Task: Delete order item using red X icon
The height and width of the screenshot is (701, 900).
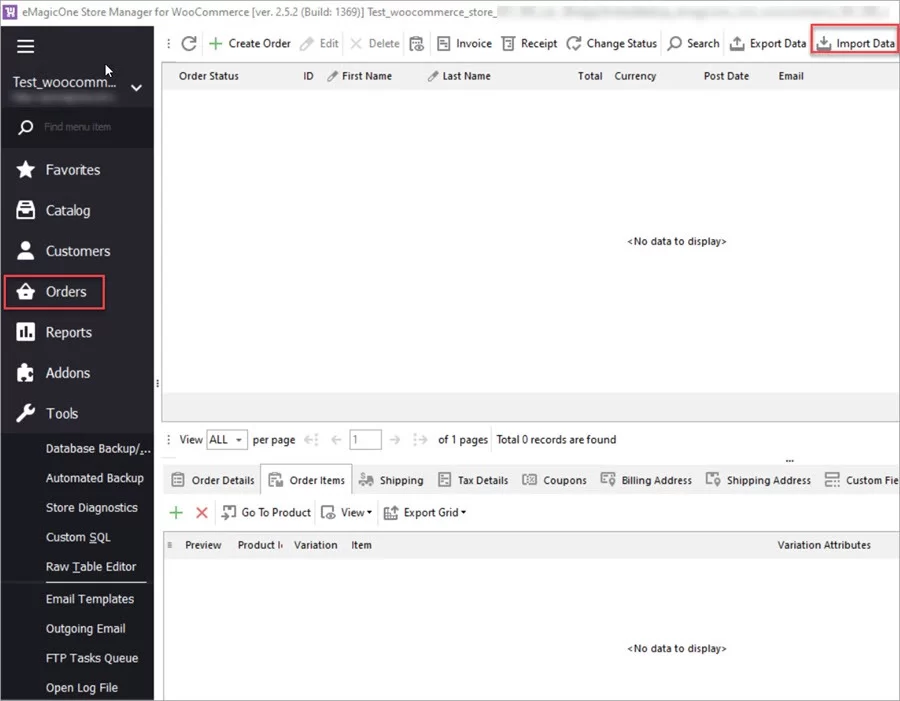Action: pyautogui.click(x=199, y=512)
